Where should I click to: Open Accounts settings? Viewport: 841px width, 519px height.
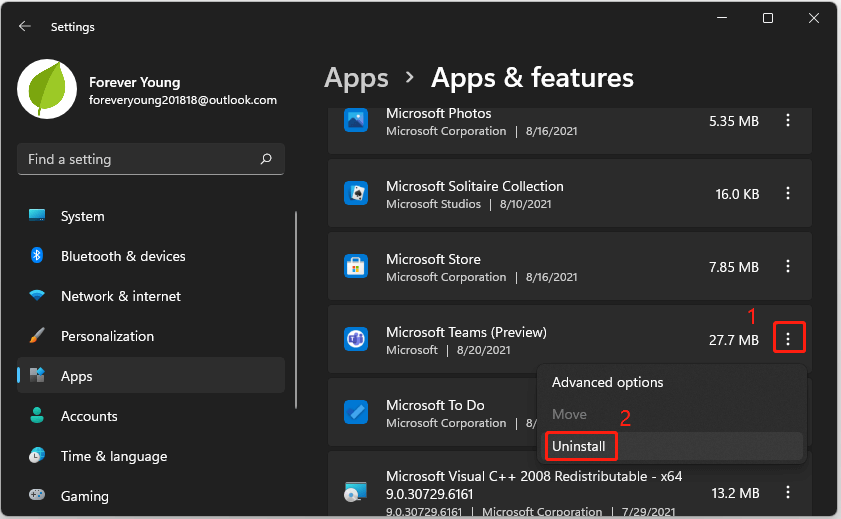point(151,416)
